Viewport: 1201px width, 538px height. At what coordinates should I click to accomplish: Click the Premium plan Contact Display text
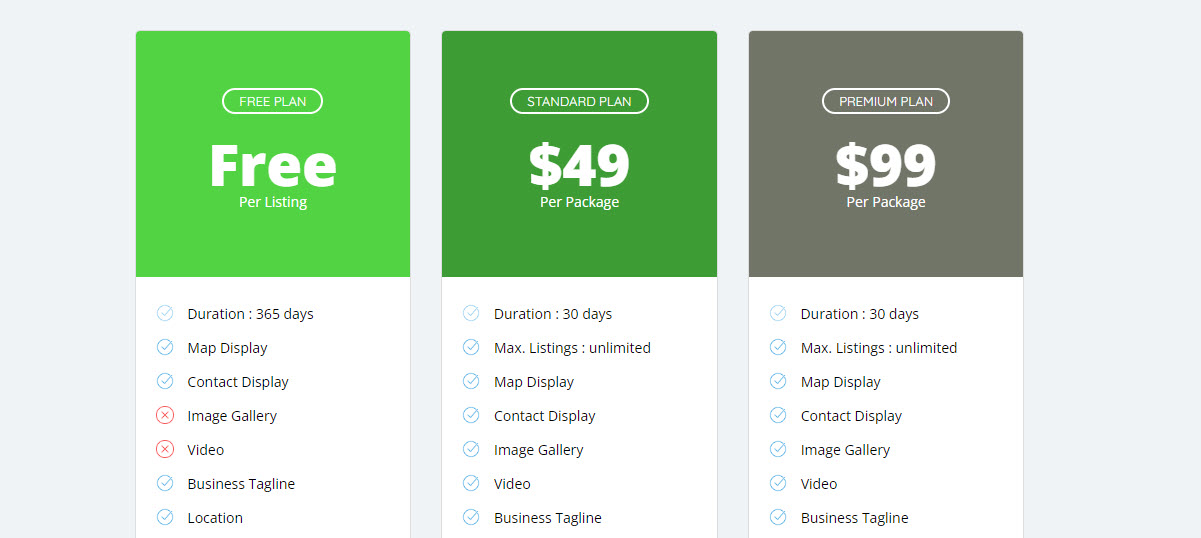(851, 416)
